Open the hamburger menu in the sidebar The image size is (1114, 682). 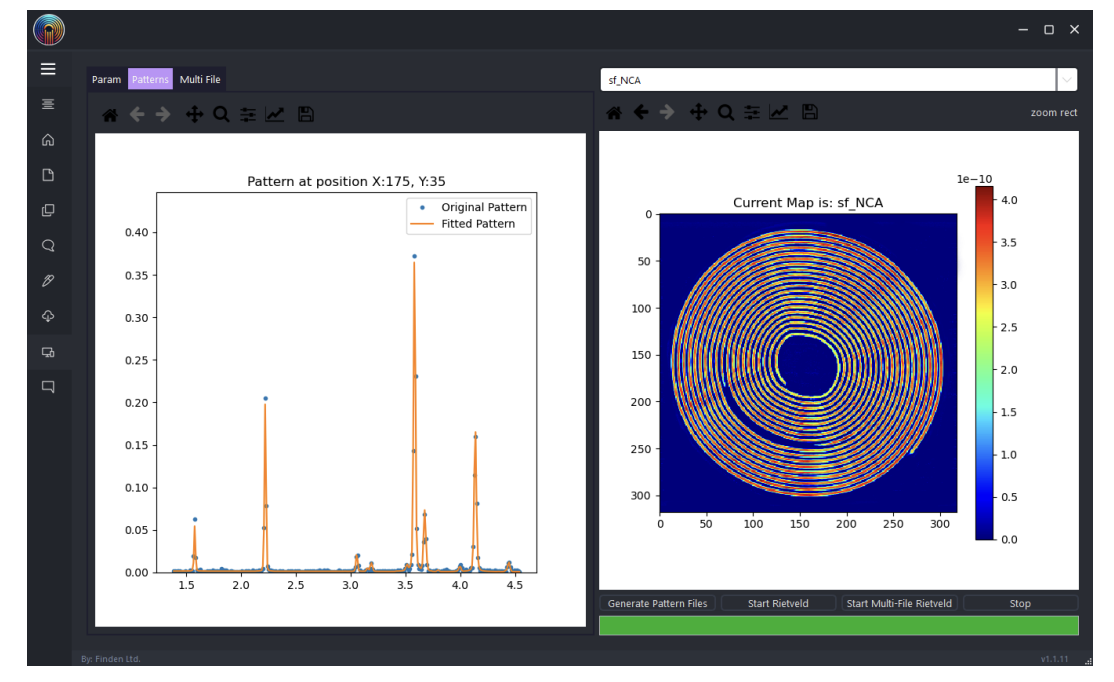click(48, 69)
